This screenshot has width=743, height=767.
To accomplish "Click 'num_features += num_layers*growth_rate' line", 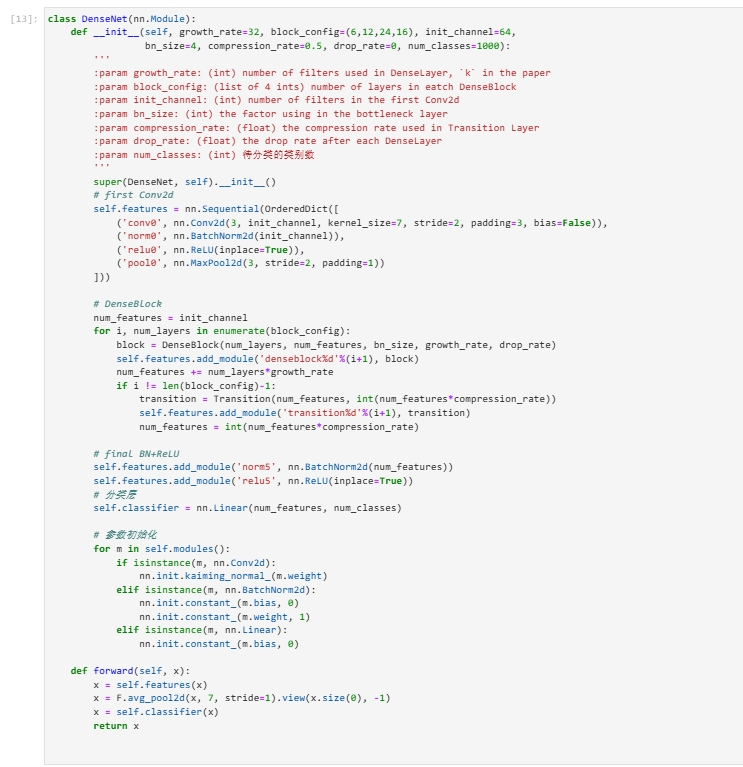I will point(225,372).
